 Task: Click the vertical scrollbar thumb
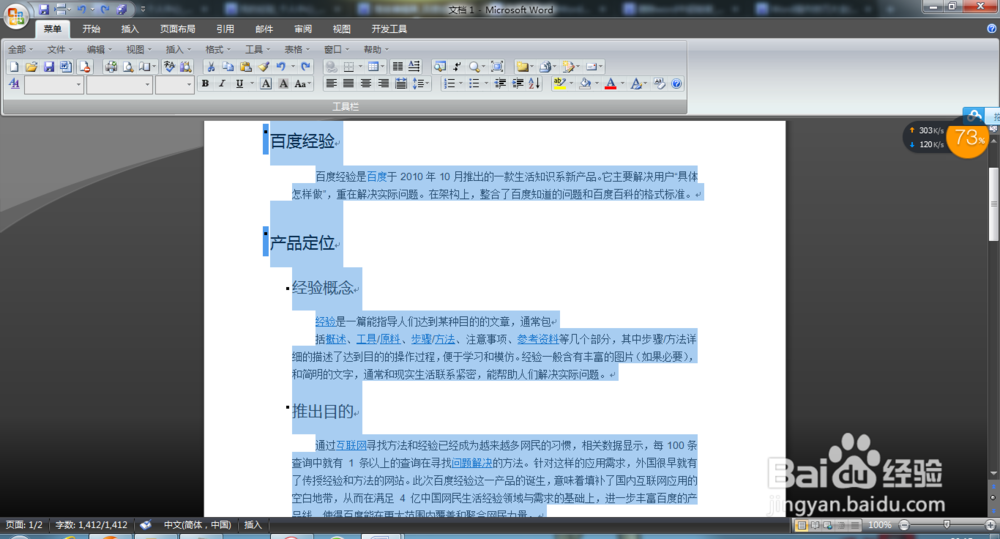(994, 204)
